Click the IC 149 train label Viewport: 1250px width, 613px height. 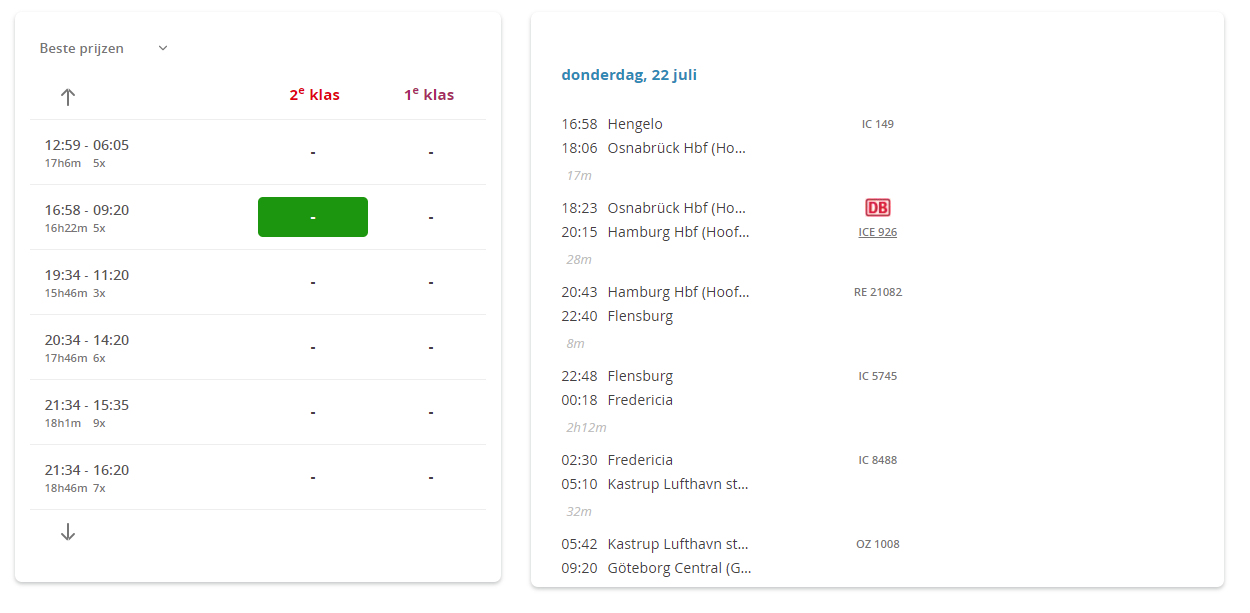tap(877, 124)
